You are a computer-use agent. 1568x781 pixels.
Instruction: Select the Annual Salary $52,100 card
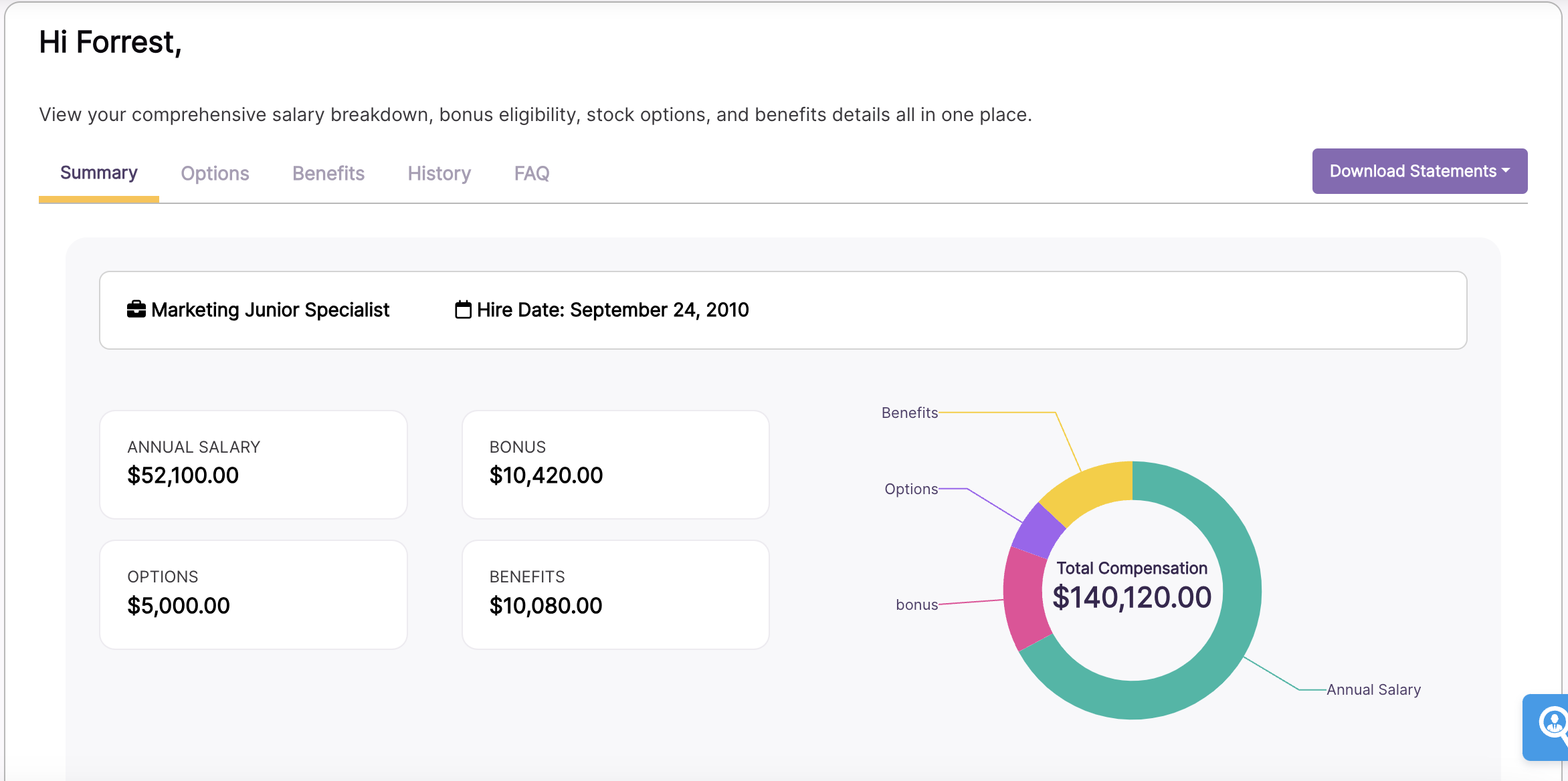click(x=253, y=464)
